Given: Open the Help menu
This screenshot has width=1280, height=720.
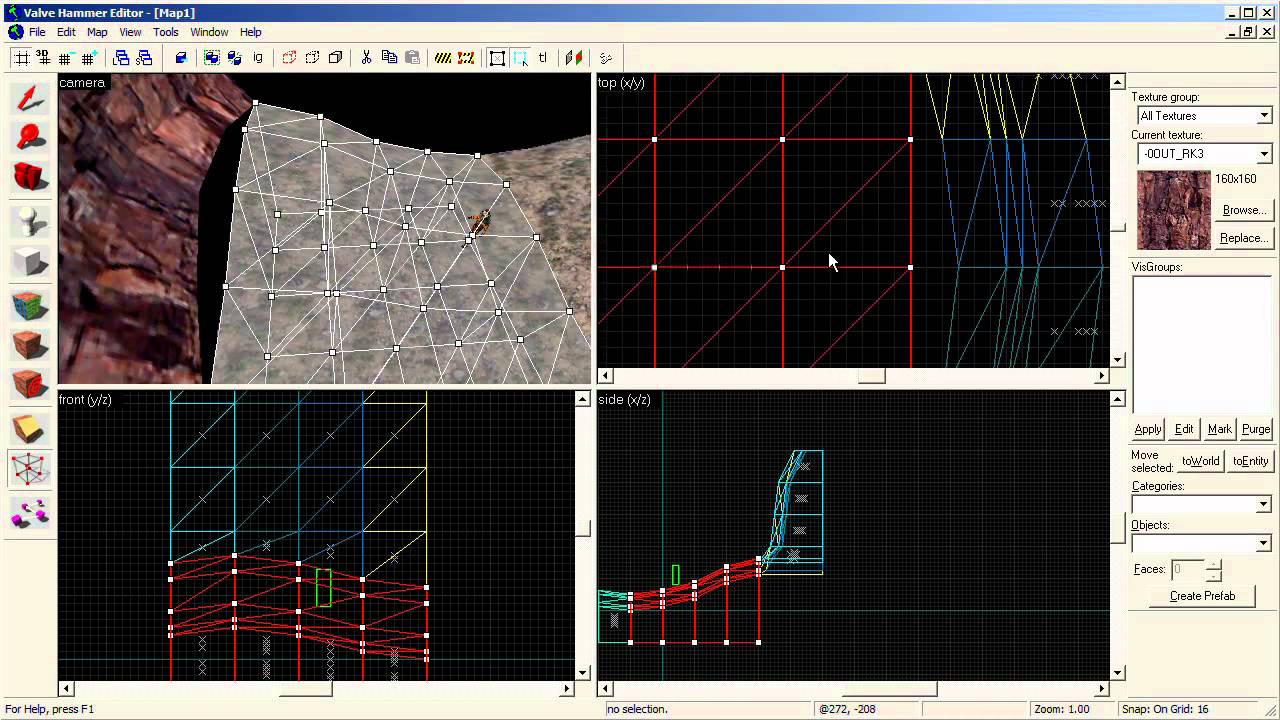Looking at the screenshot, I should pos(251,32).
